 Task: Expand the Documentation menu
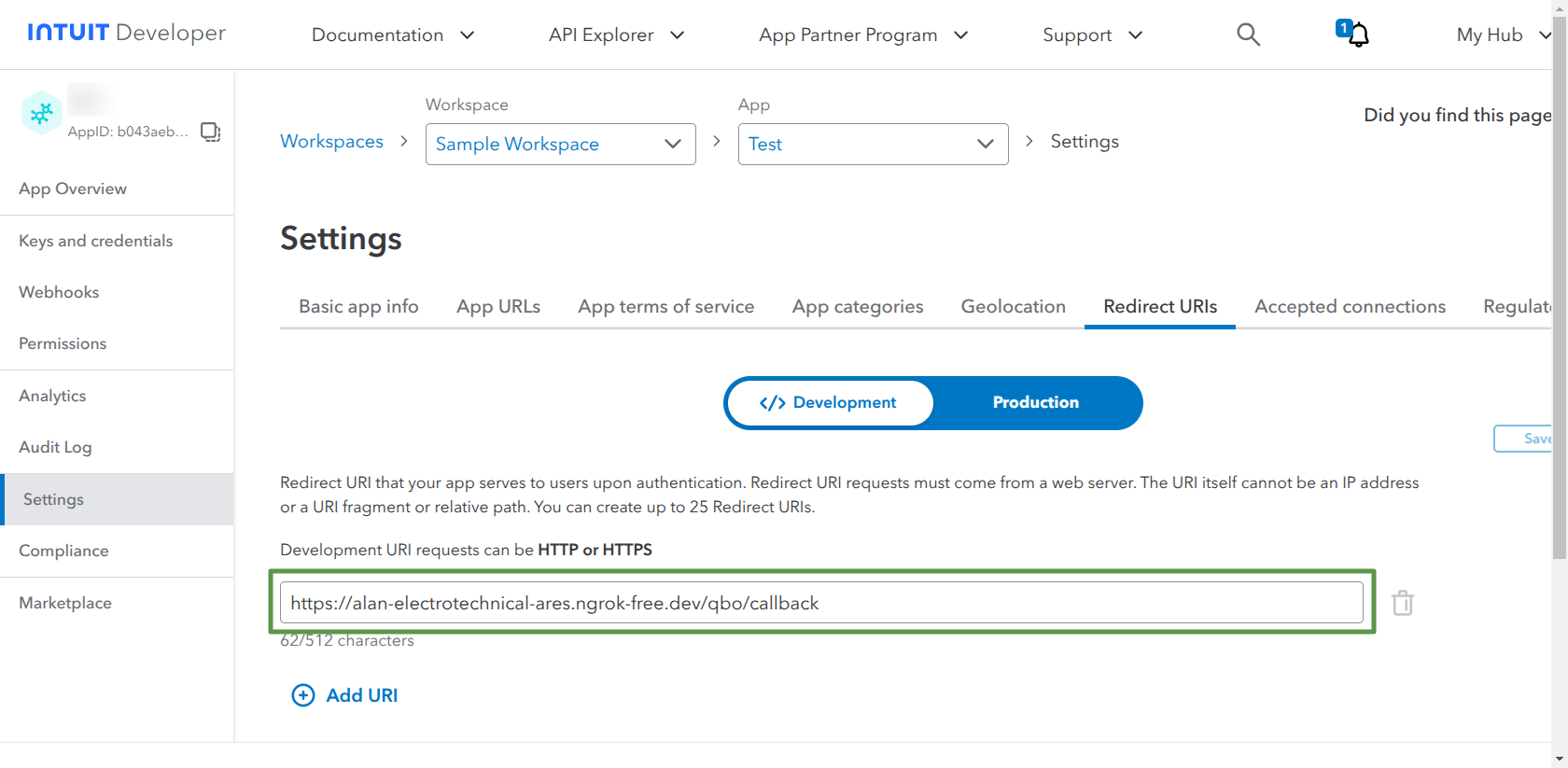pos(393,35)
